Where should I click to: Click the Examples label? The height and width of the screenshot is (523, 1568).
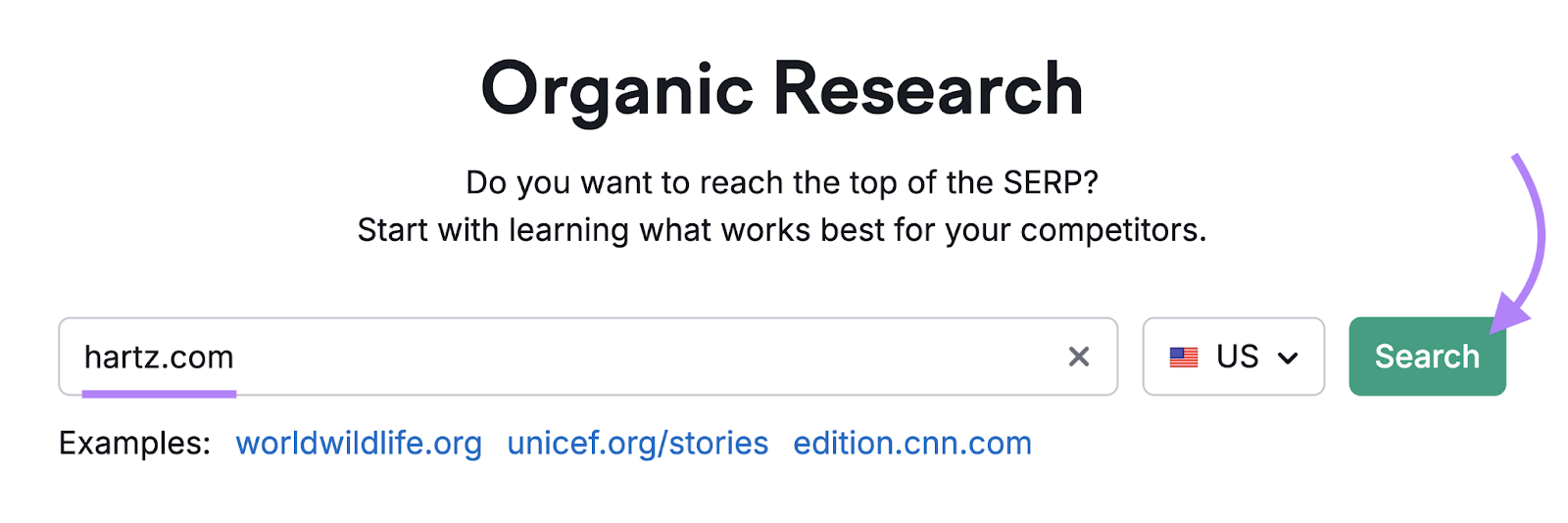click(x=134, y=444)
